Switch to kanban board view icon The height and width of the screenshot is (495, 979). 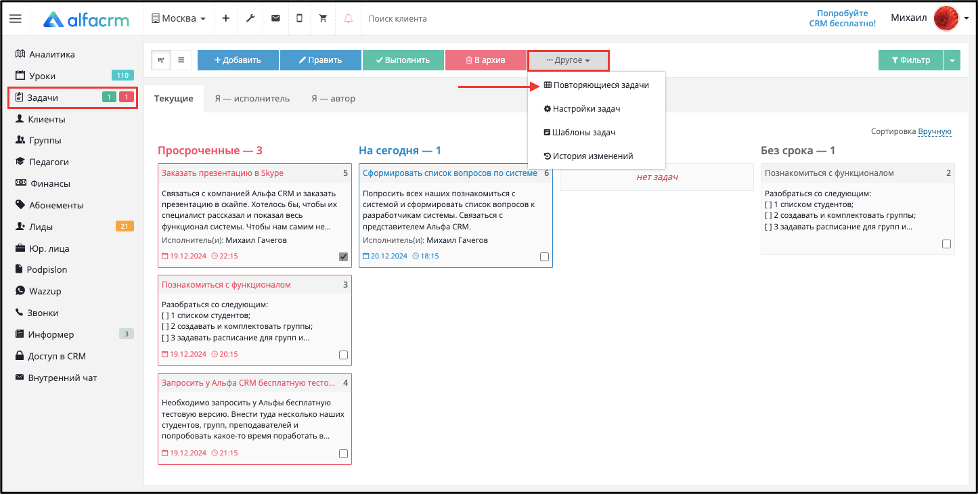pyautogui.click(x=161, y=61)
